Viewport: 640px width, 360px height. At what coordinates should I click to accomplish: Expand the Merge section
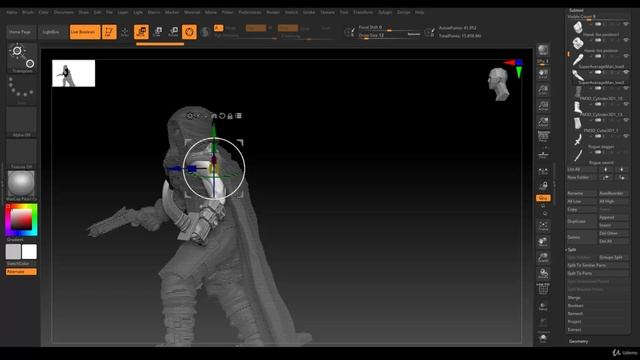point(574,298)
